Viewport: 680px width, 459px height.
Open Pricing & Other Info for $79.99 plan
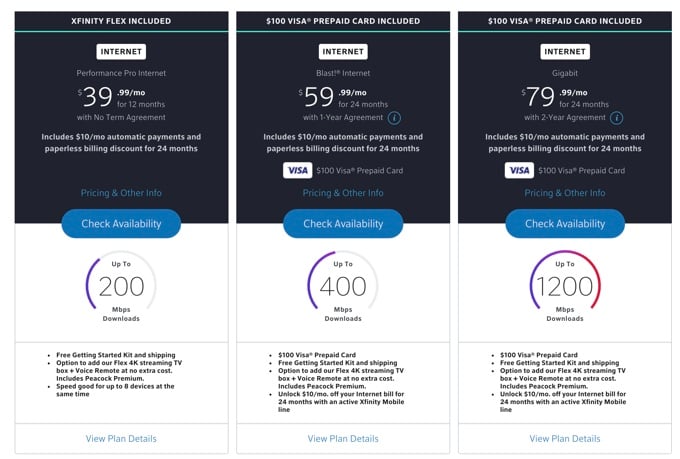coord(565,193)
